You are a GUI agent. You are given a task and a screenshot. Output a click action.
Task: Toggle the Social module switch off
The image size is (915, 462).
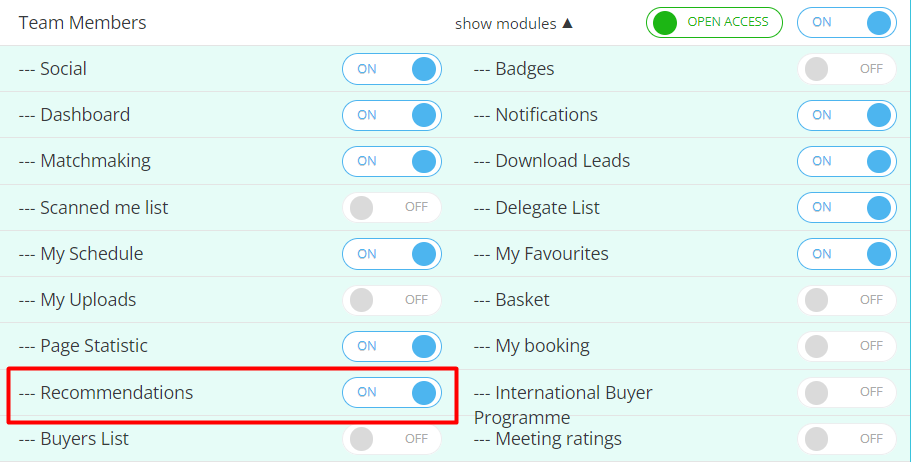[x=391, y=69]
